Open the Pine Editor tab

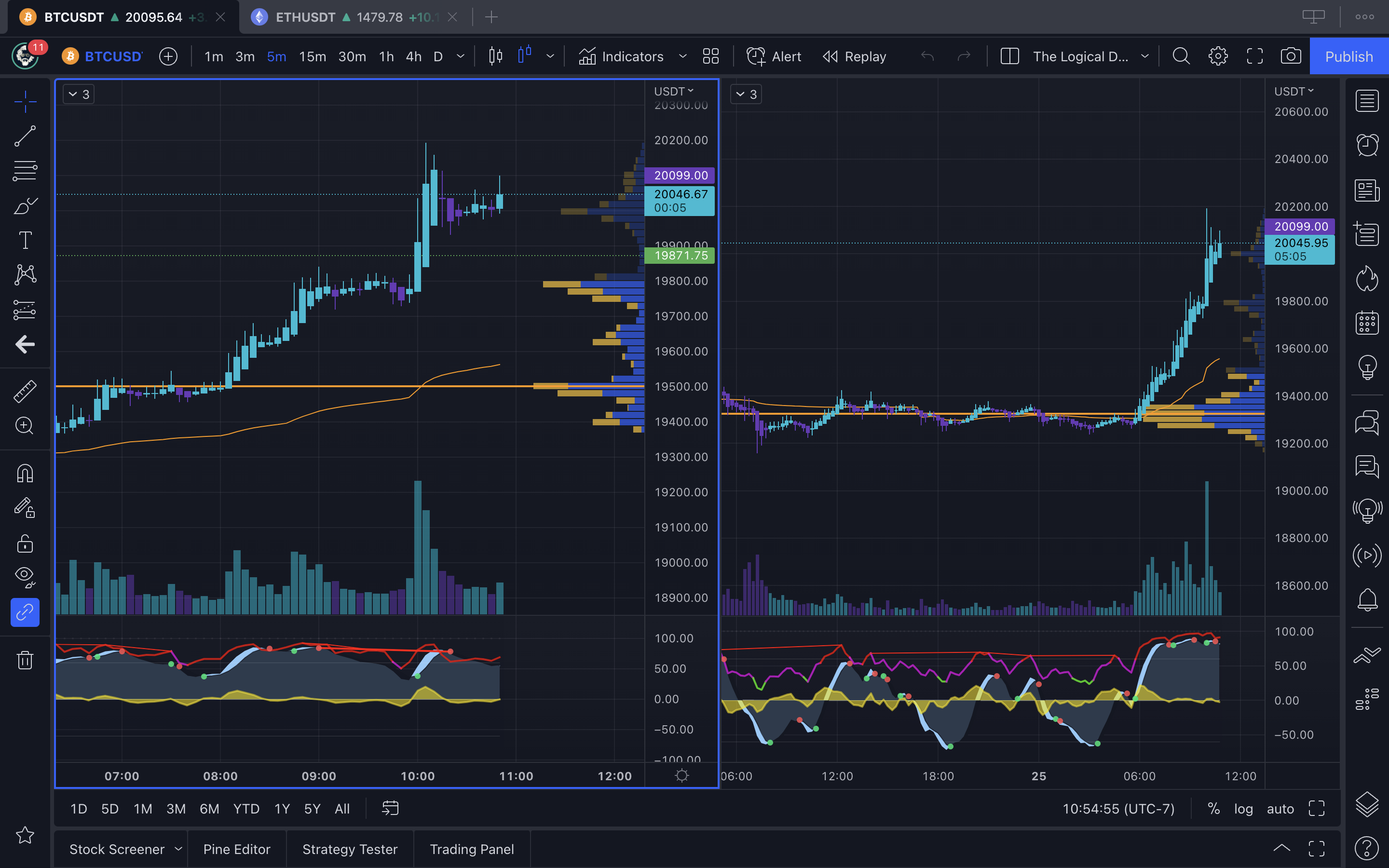pyautogui.click(x=236, y=849)
